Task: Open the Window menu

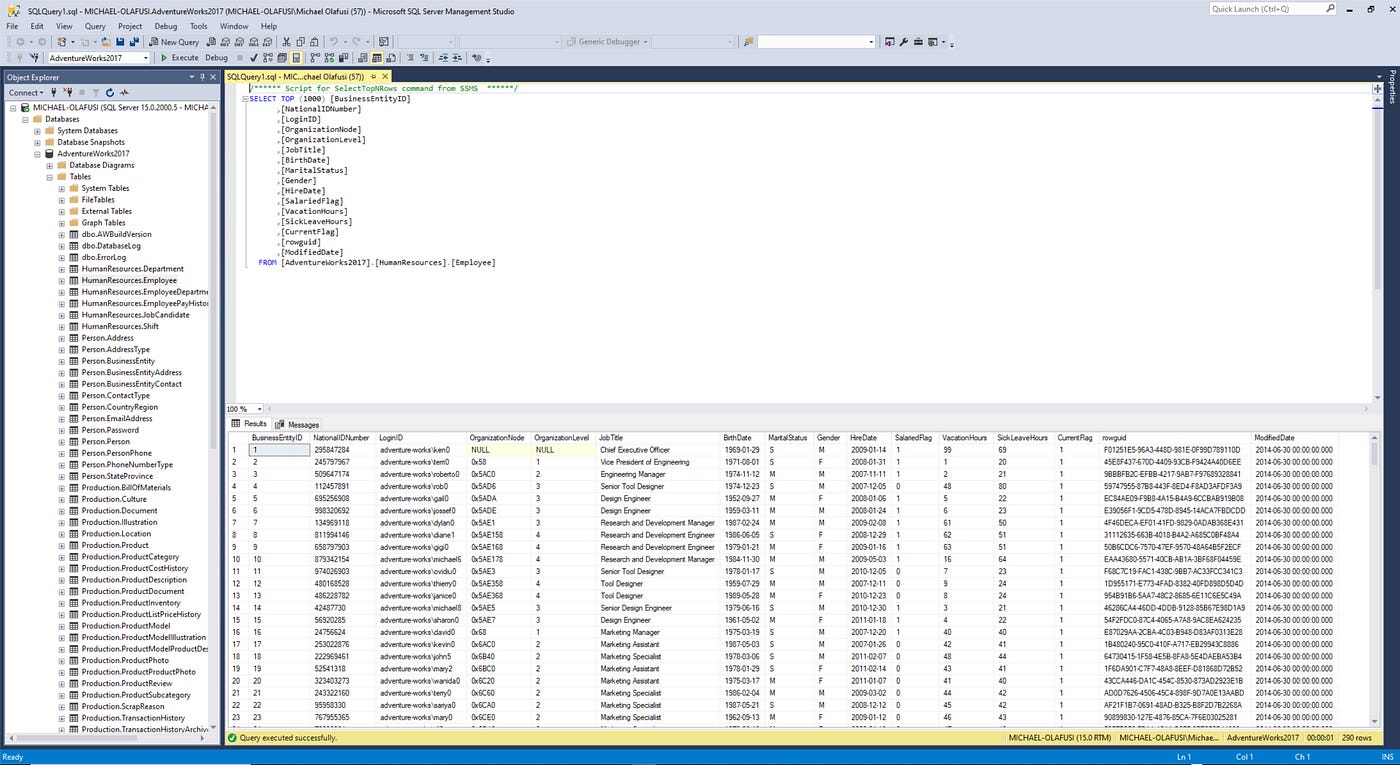Action: 234,26
